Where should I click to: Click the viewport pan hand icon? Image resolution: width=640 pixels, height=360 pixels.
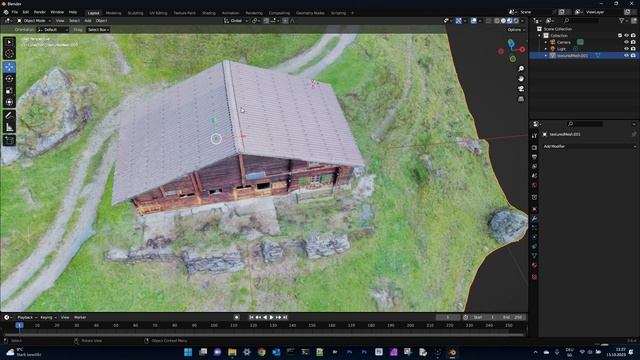coord(521,79)
